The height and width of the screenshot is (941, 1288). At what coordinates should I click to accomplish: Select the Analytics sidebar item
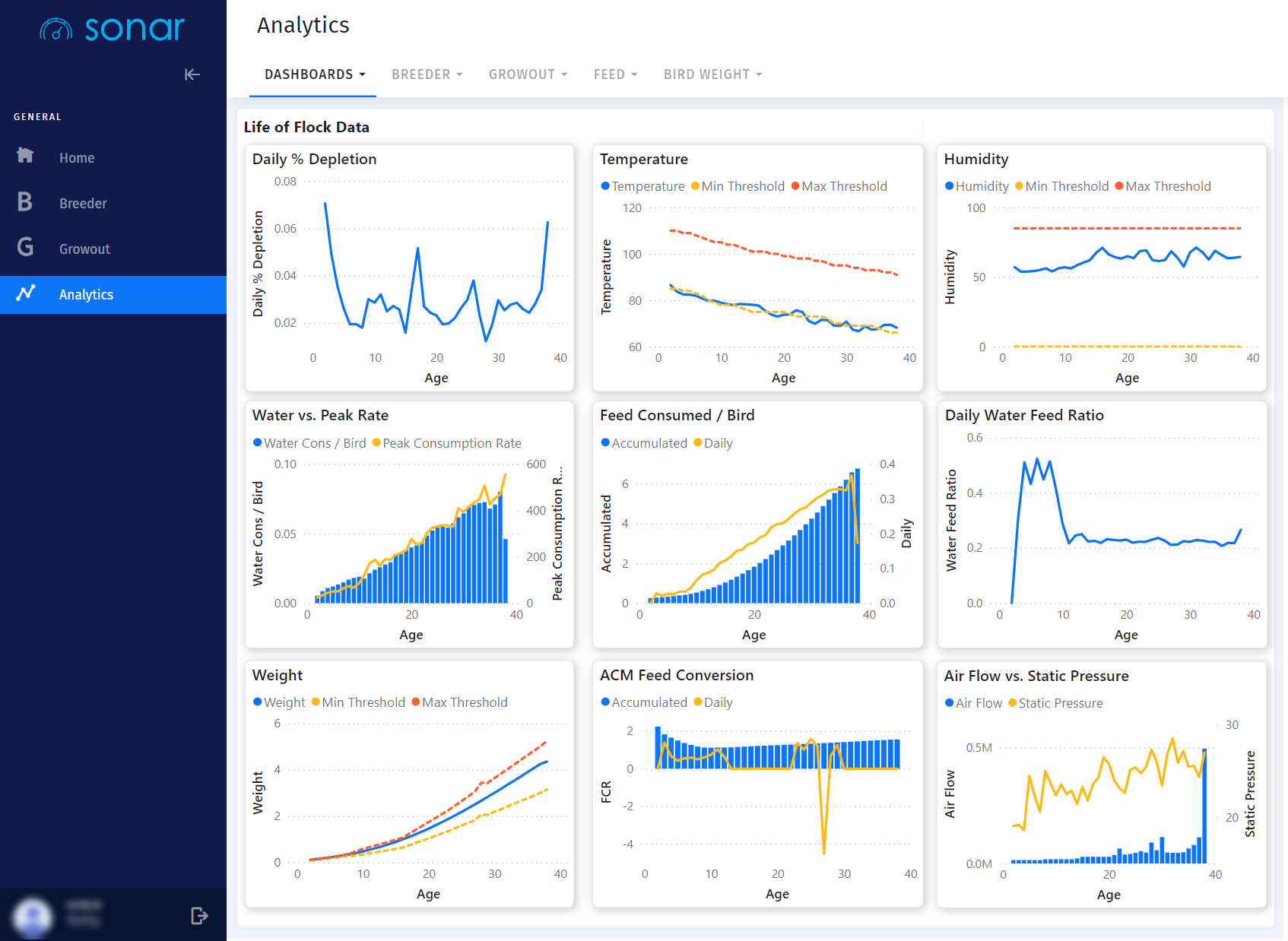click(113, 295)
